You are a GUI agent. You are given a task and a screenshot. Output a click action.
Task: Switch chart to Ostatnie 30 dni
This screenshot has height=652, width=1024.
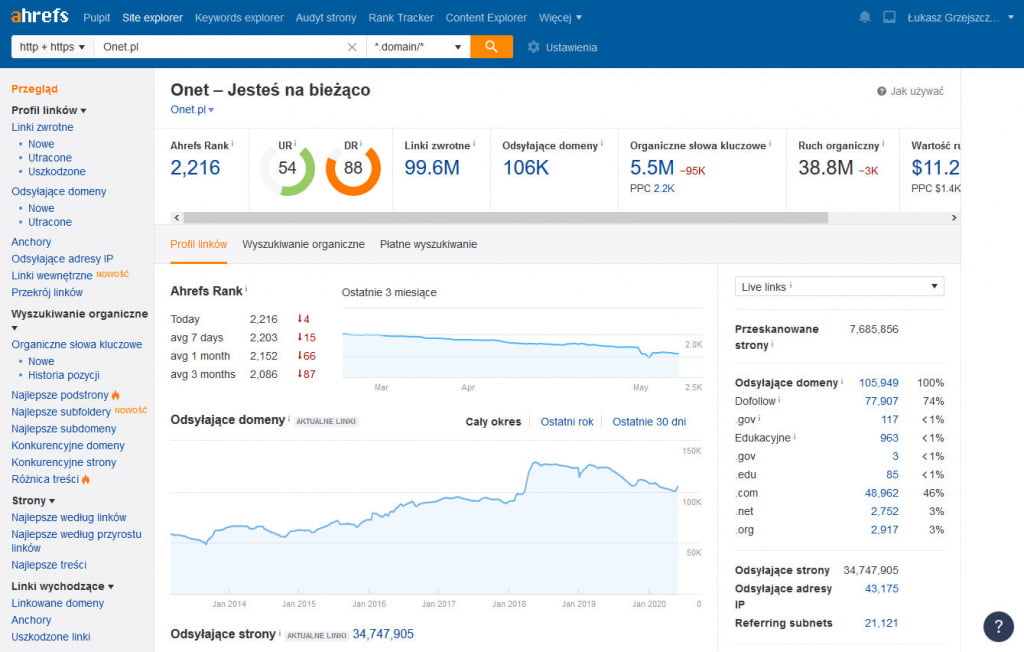(649, 422)
